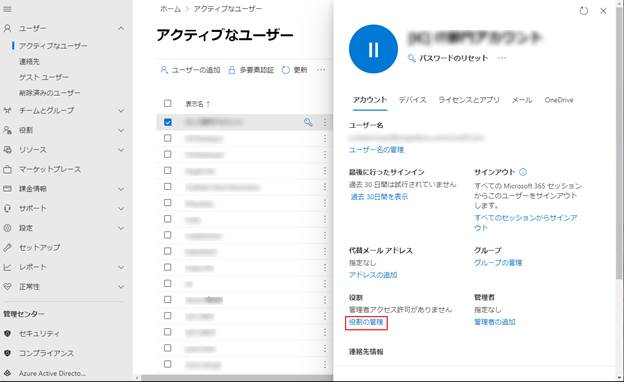Expand the 役割 chevron

121,131
